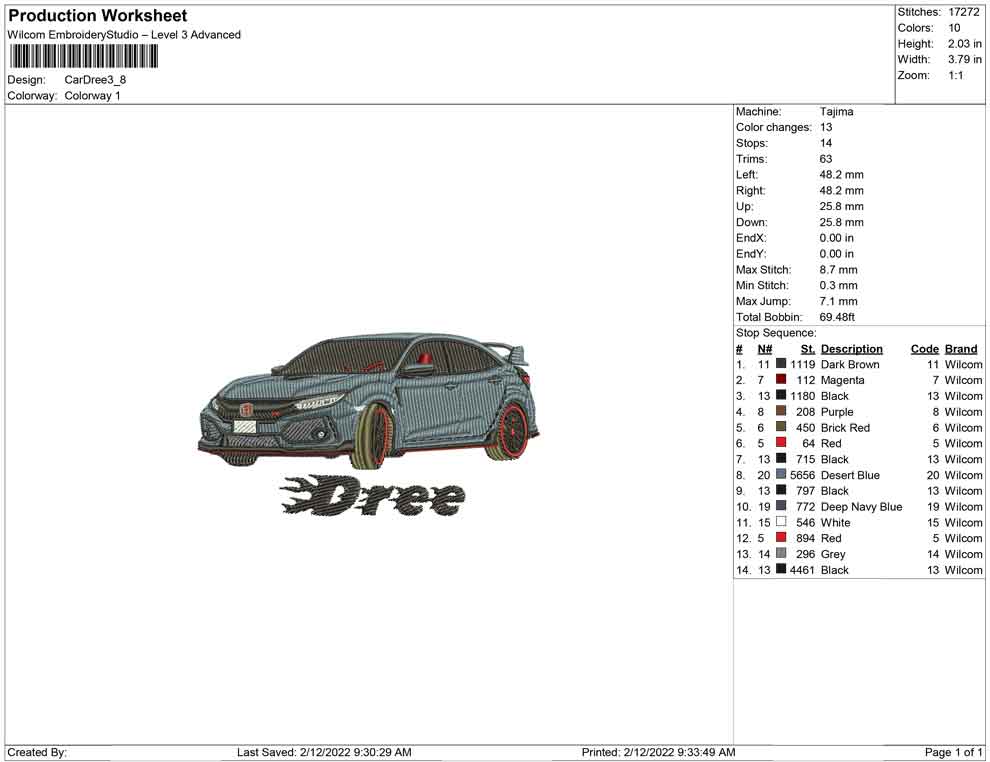The height and width of the screenshot is (762, 990).
Task: Click the design name 'CarDree3_8'
Action: 95,80
